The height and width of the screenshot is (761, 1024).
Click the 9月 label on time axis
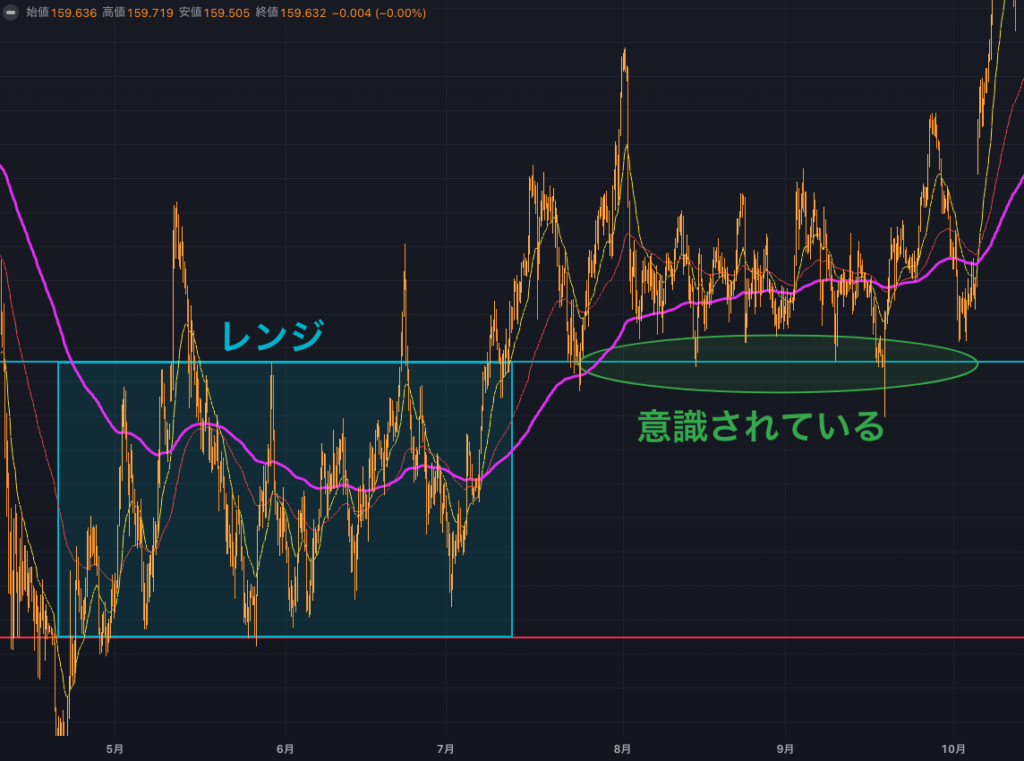point(786,748)
